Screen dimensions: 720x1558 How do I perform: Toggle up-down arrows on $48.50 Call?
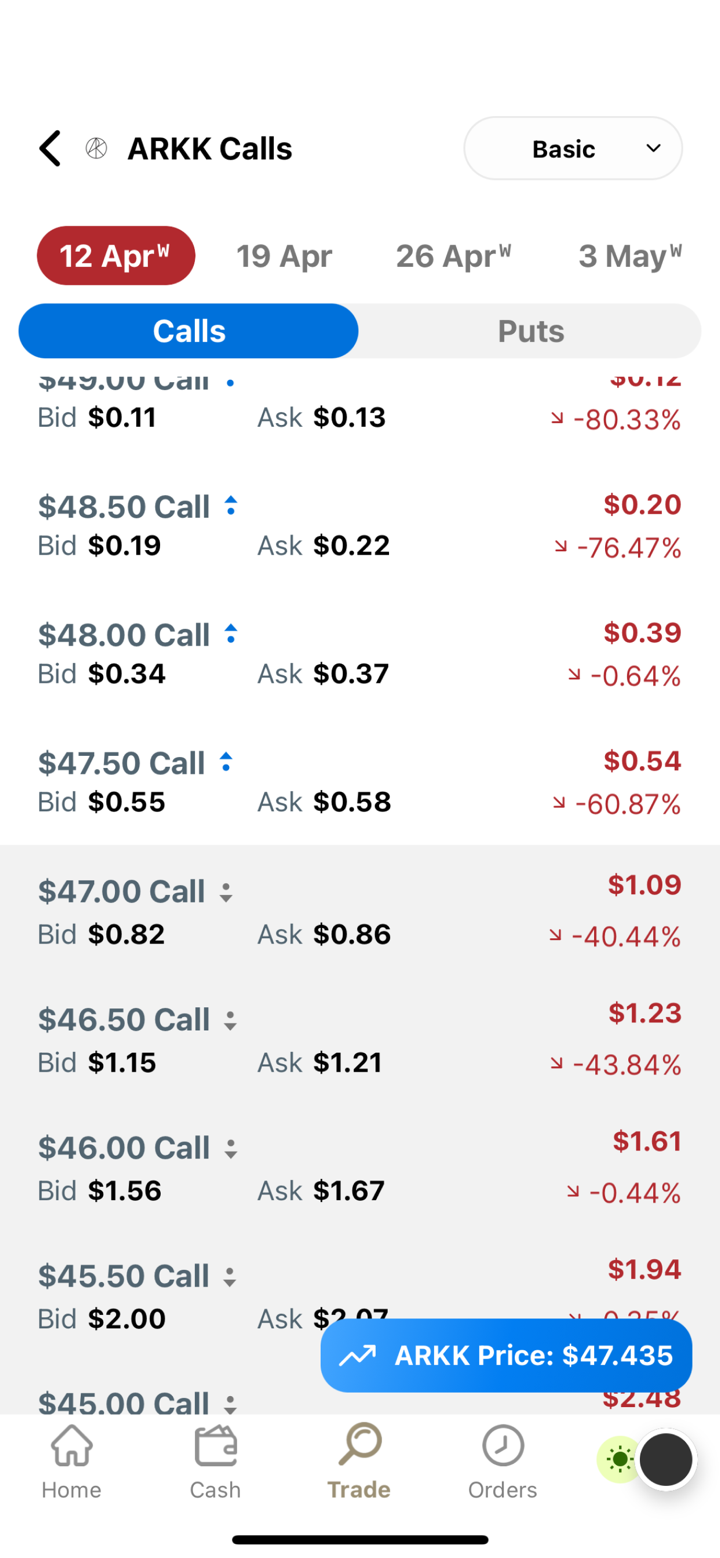pyautogui.click(x=231, y=506)
